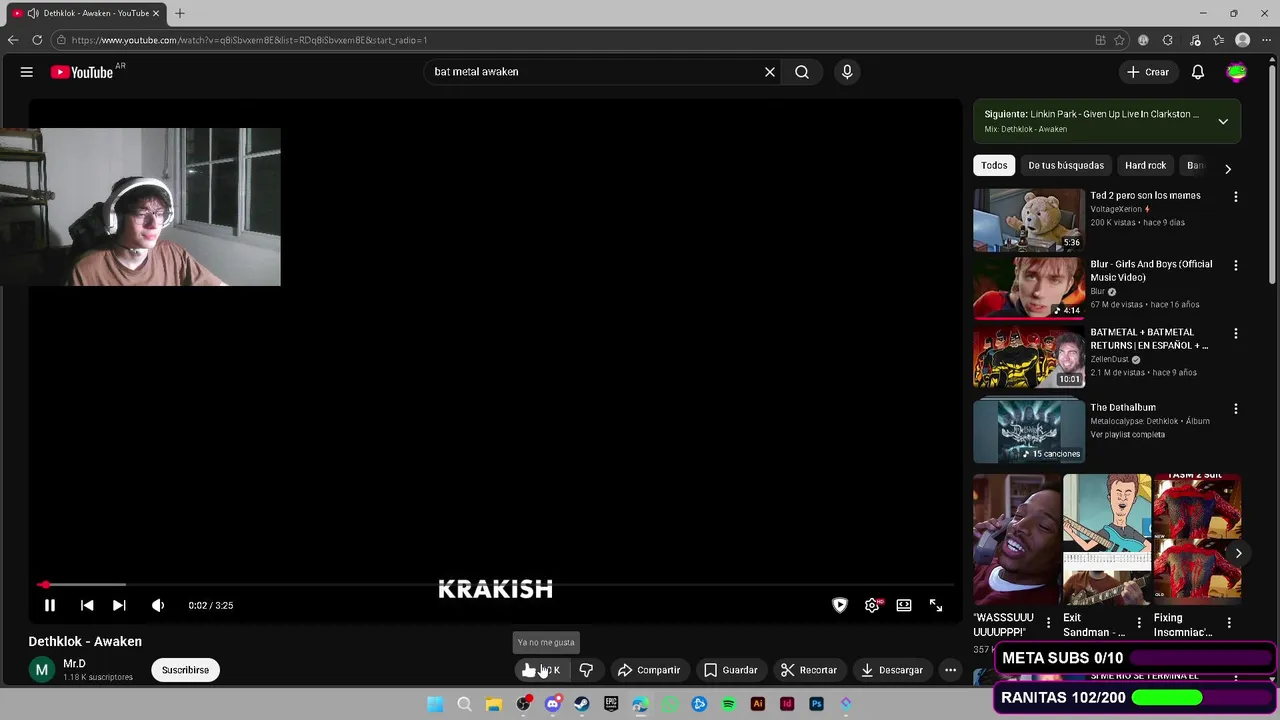Screen dimensions: 1280x720
Task: Open the browser favorites list
Action: tap(1218, 40)
